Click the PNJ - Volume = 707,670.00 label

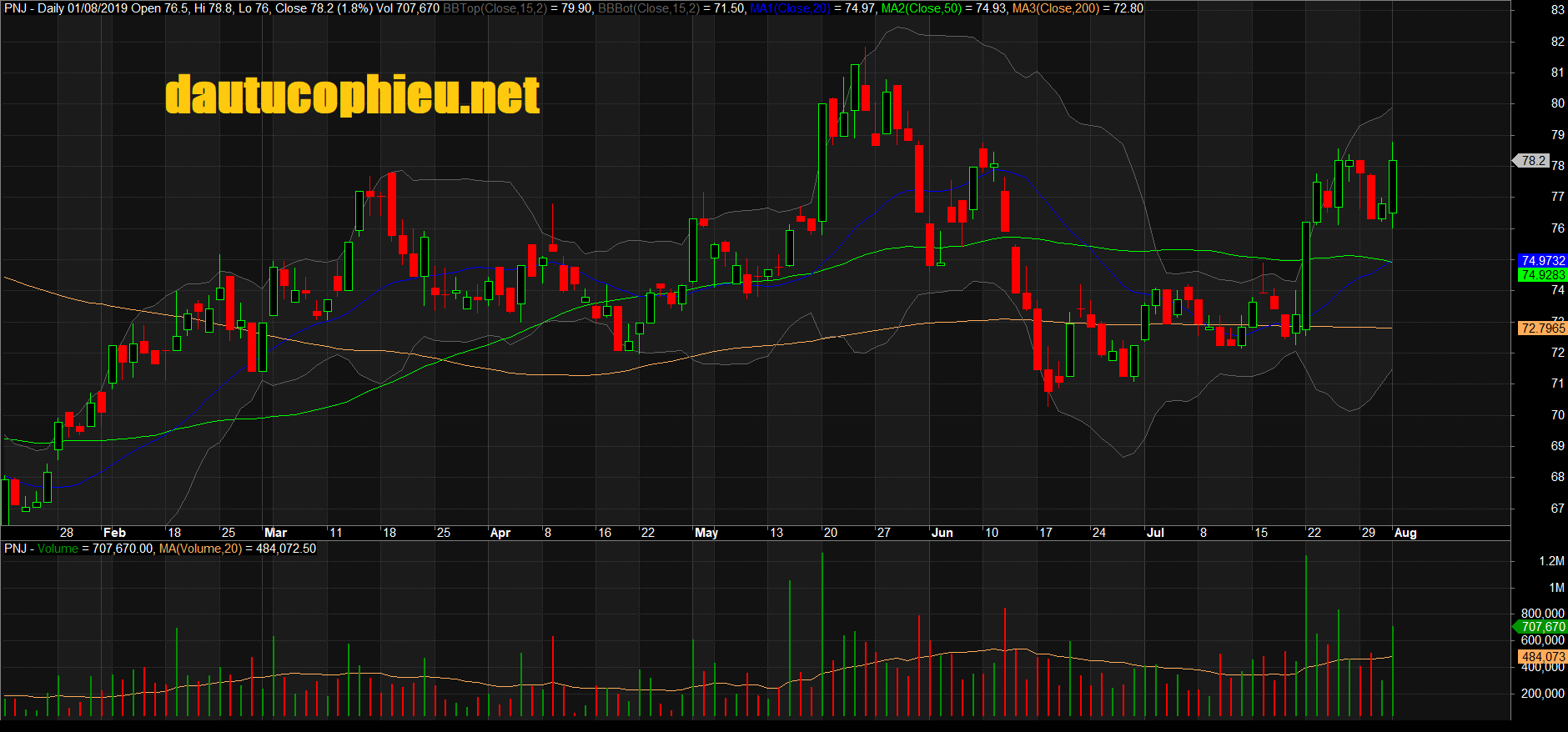pos(79,549)
